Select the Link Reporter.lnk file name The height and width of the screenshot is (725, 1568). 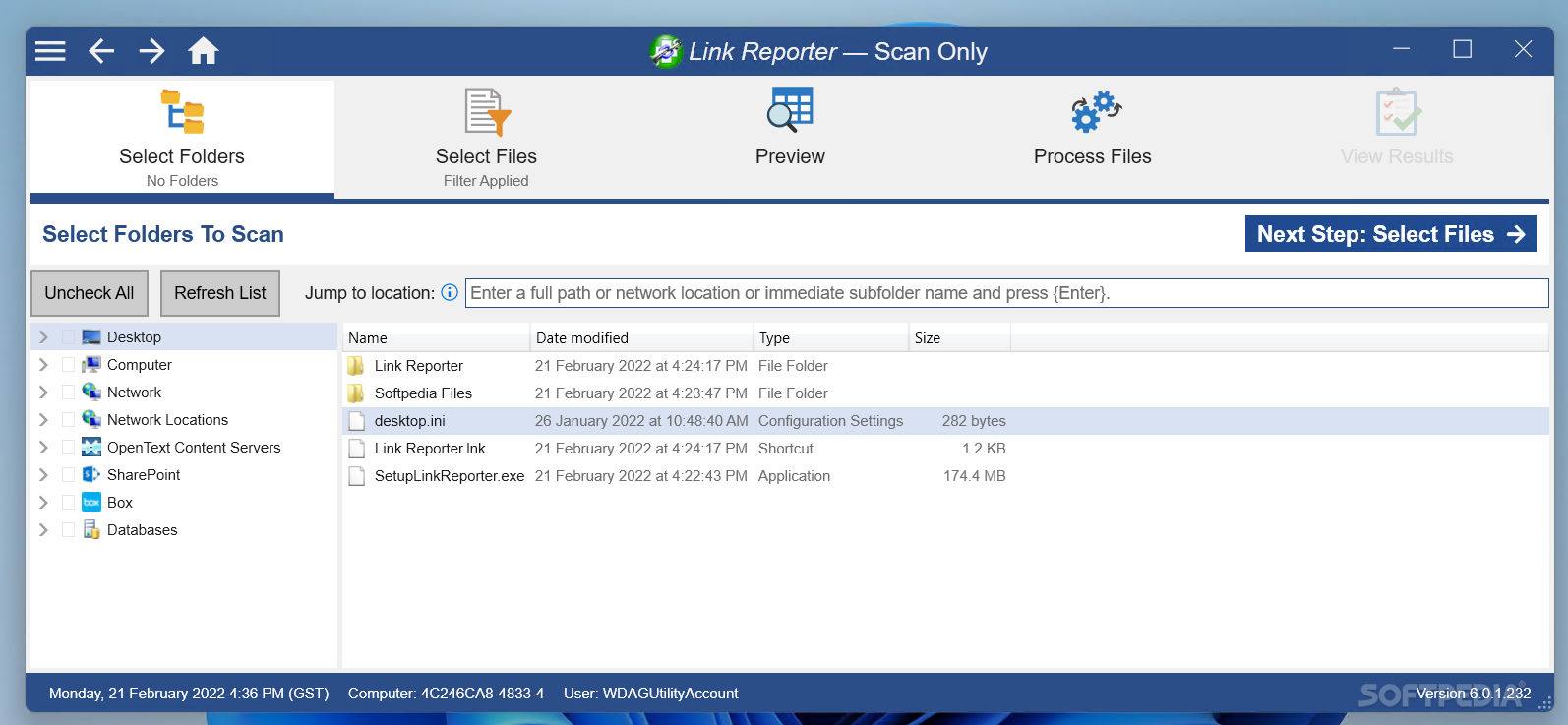click(x=430, y=449)
